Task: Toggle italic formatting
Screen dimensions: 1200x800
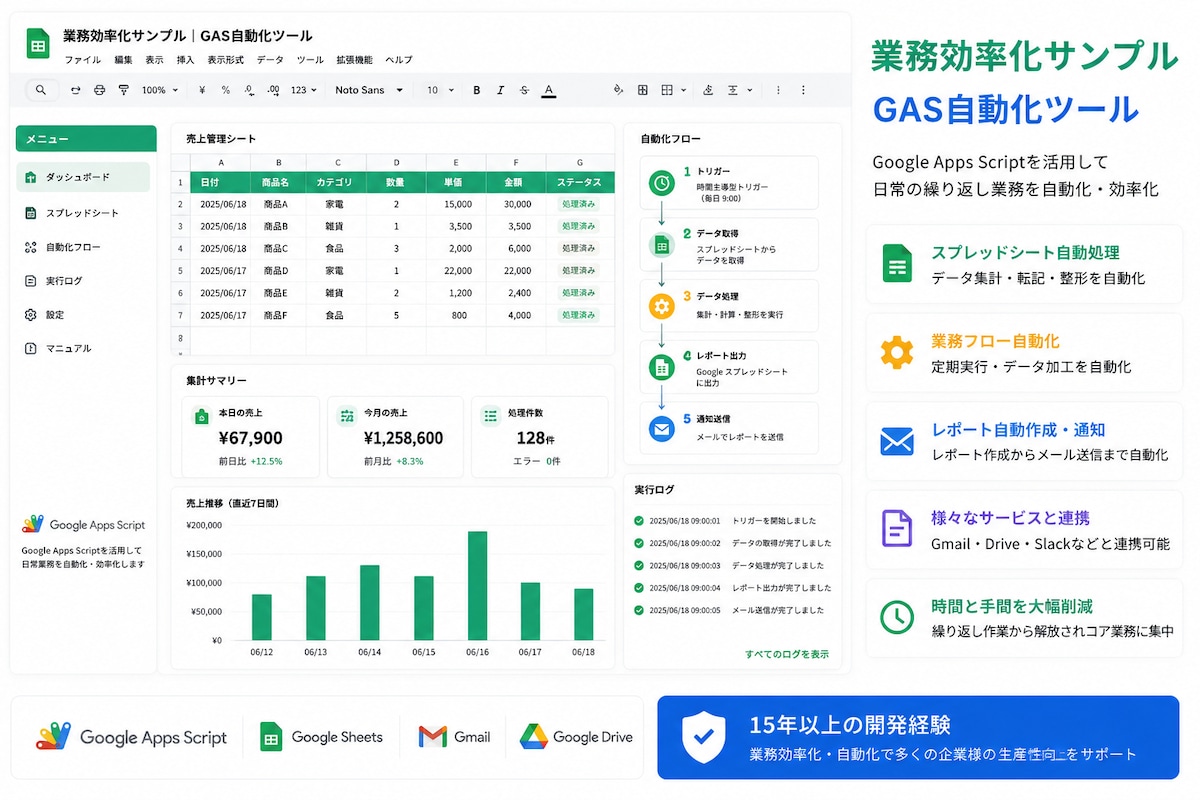Action: click(501, 90)
